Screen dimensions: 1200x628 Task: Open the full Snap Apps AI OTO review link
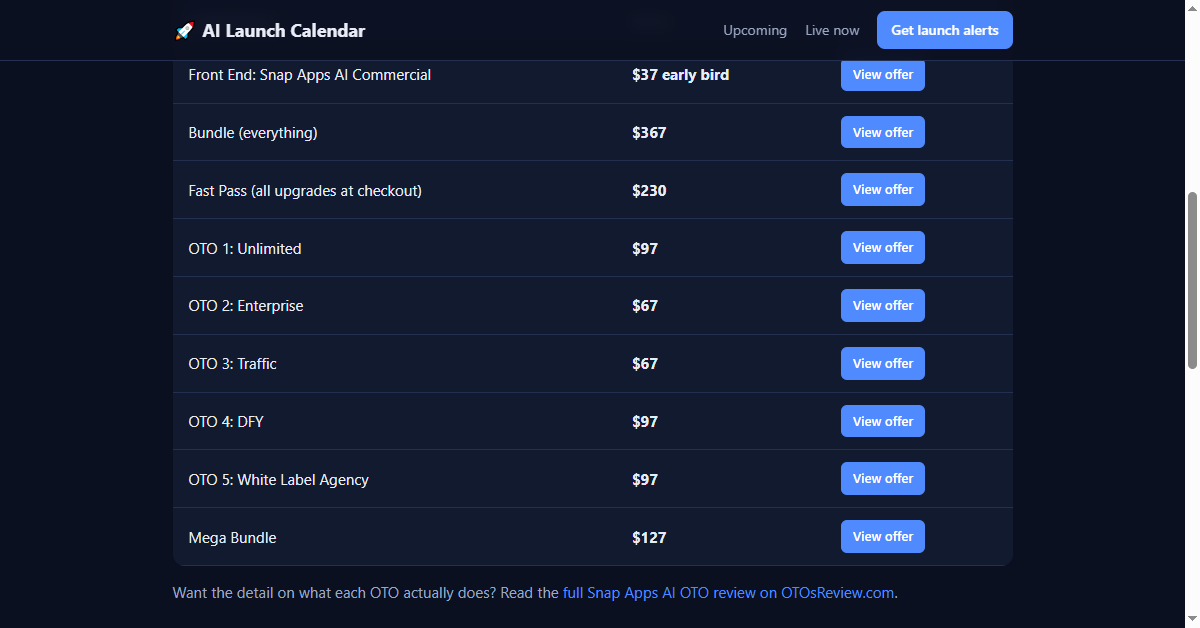click(x=728, y=592)
